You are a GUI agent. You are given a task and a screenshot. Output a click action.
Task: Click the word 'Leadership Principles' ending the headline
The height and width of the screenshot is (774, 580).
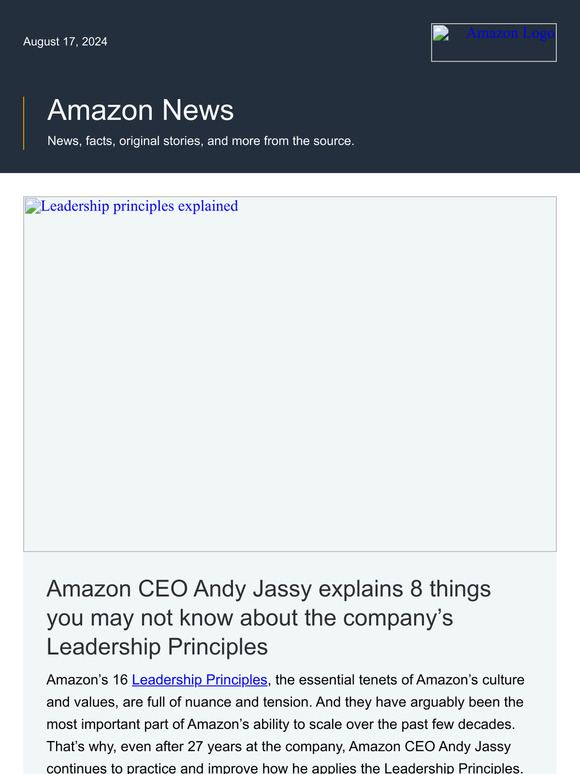[x=157, y=647]
